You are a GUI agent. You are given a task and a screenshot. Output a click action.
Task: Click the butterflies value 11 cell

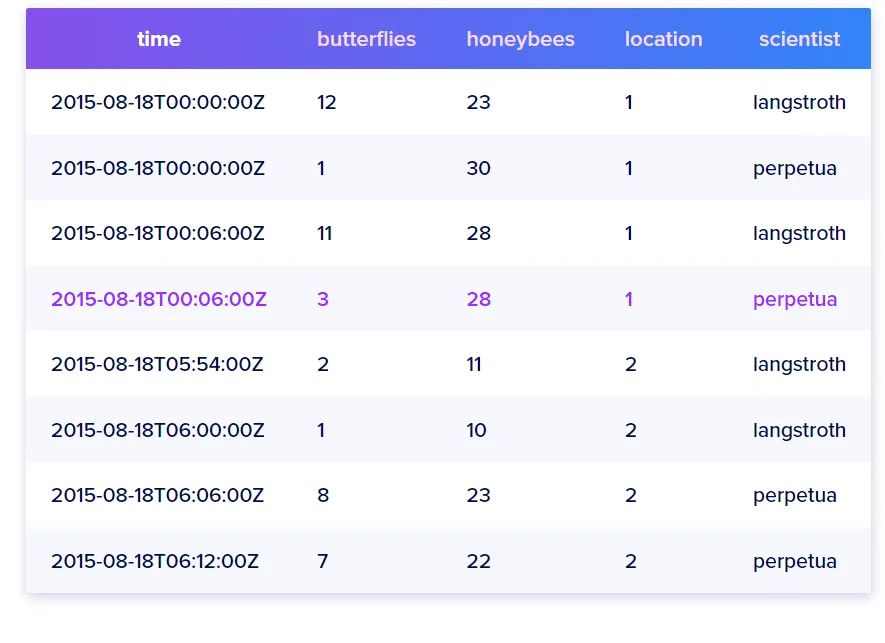point(324,233)
